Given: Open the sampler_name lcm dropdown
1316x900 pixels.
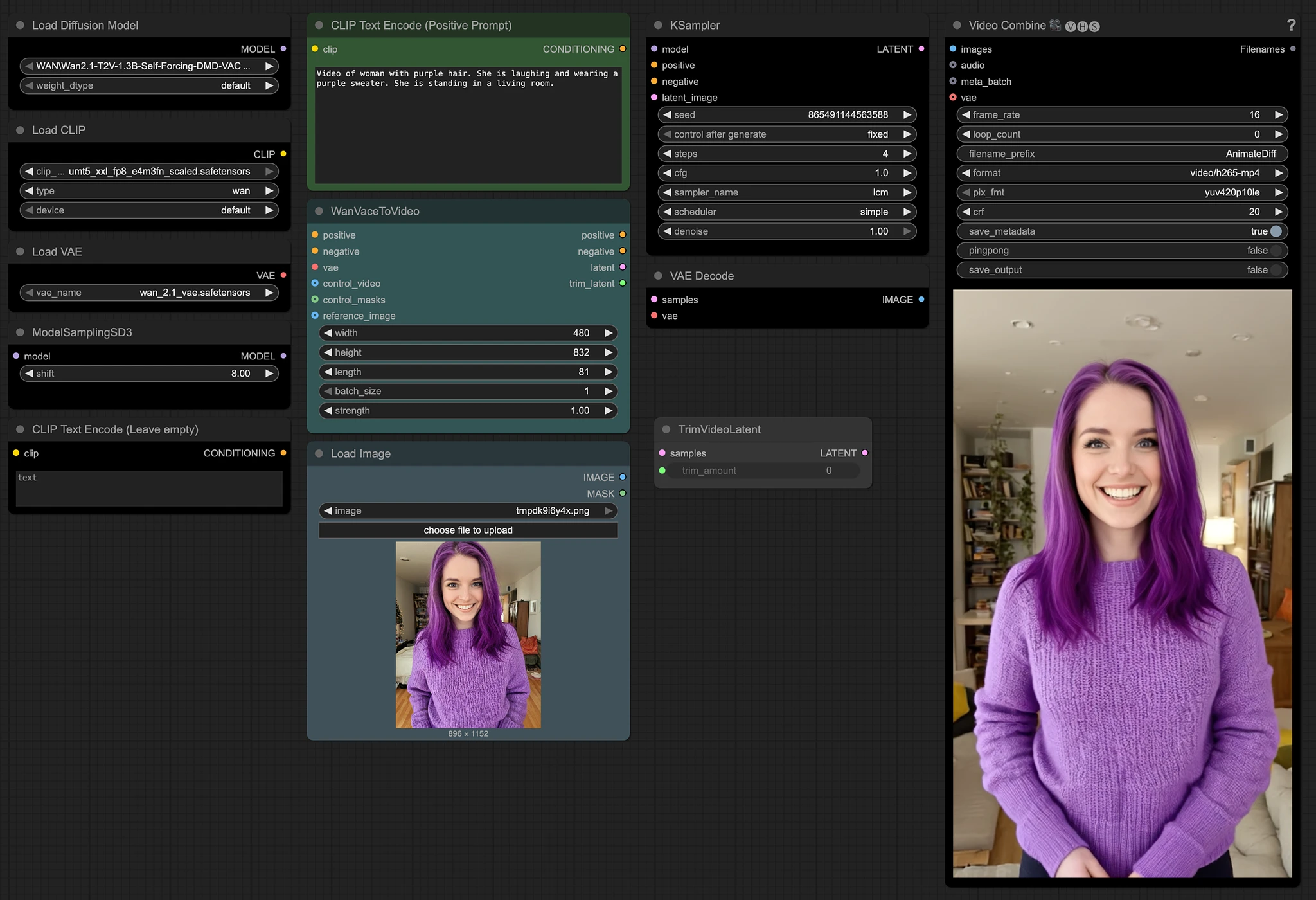Looking at the screenshot, I should click(787, 192).
